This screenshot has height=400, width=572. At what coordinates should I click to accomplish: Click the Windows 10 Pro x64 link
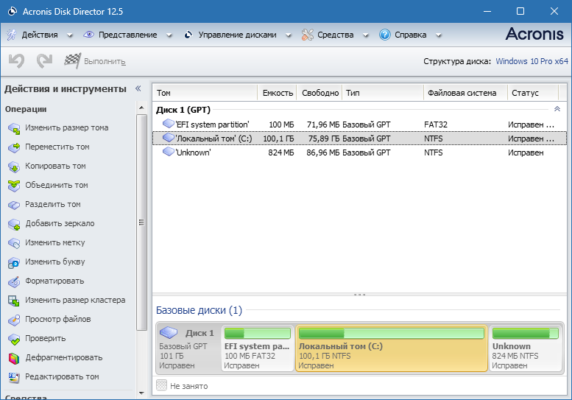pos(532,61)
